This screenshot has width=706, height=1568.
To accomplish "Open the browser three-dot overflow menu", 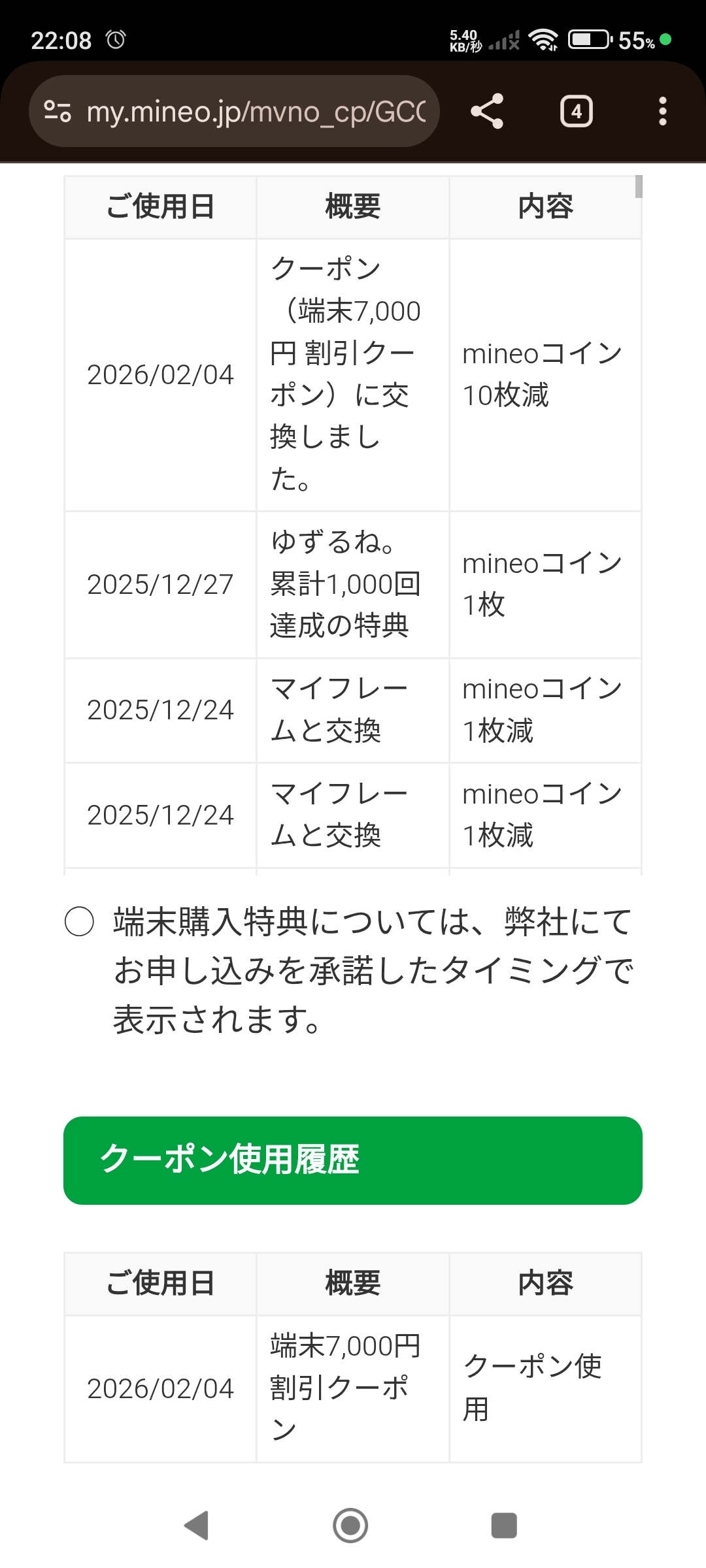I will click(x=662, y=111).
